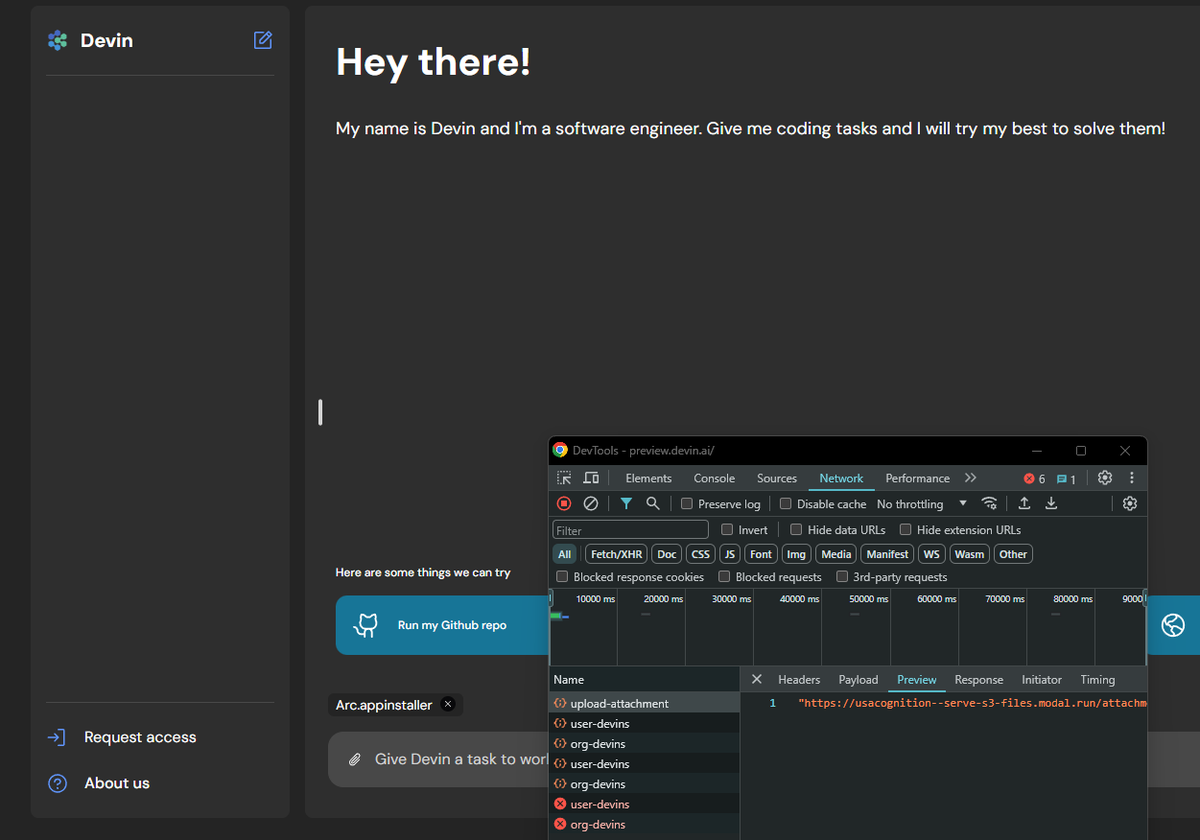Click the globe icon card on the right edge

click(x=1173, y=625)
